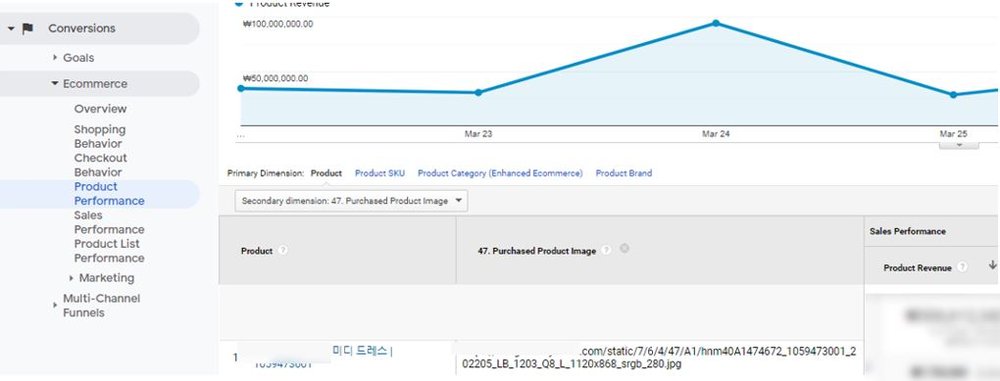Open the Secondary dimension dropdown

click(351, 201)
